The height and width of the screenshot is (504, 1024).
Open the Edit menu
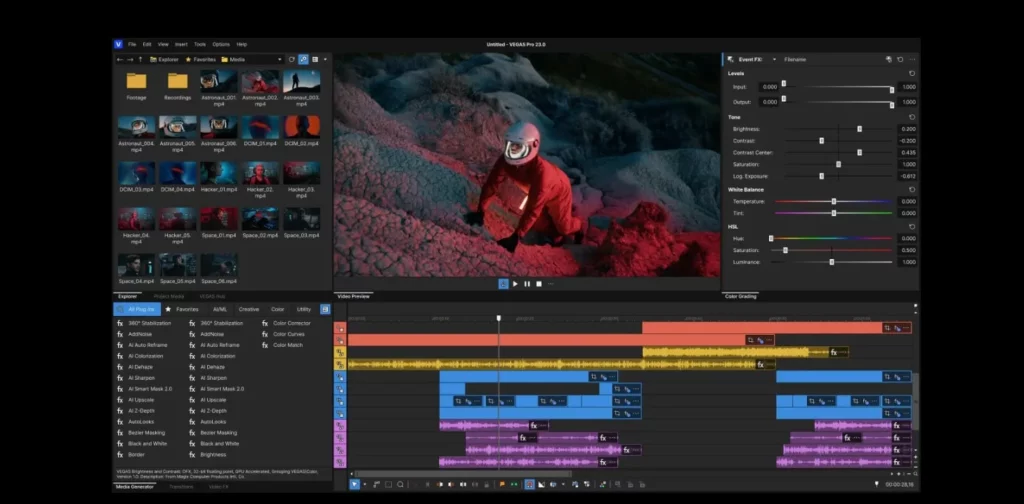click(x=147, y=44)
